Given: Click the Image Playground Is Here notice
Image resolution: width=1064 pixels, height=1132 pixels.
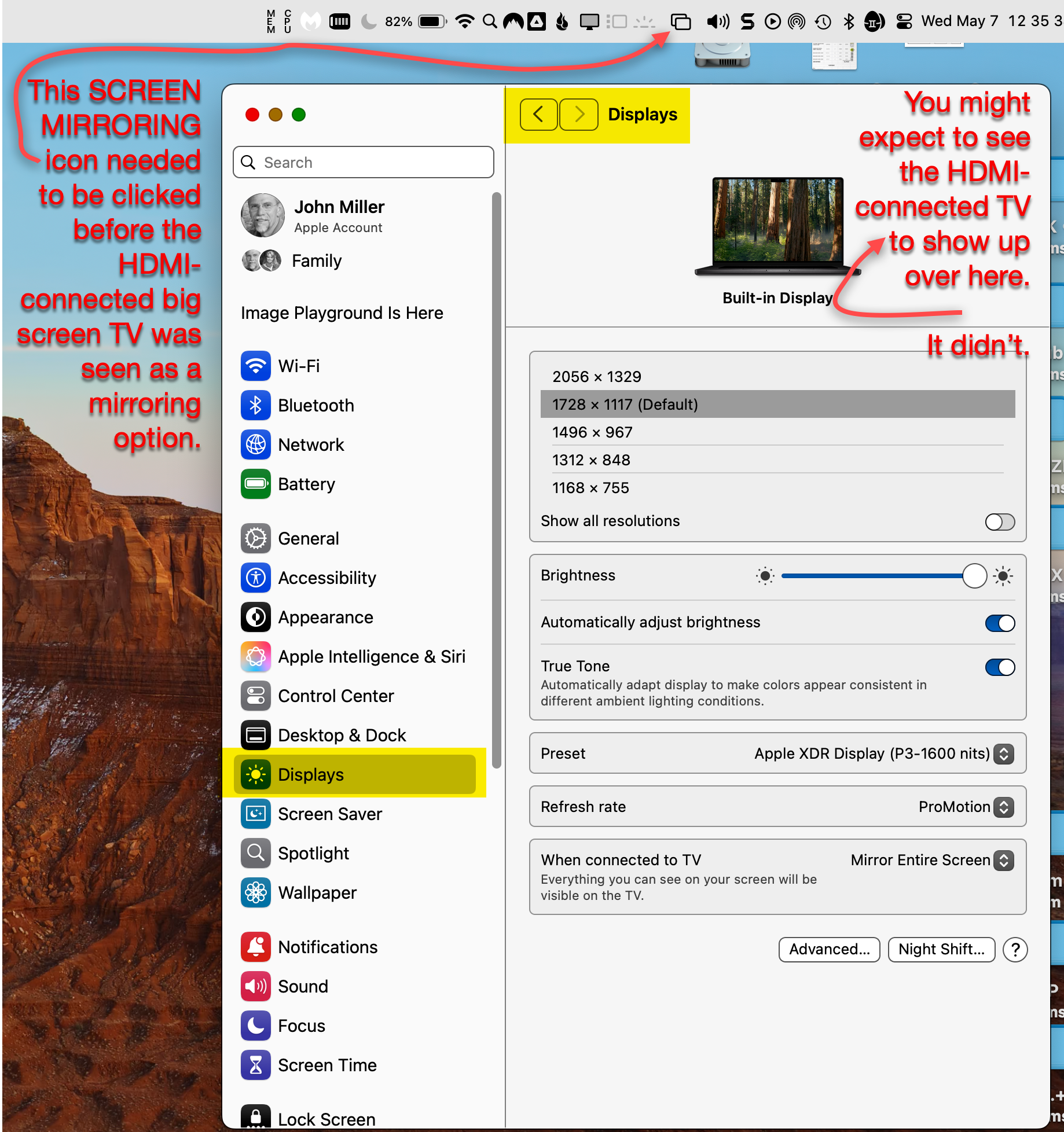Looking at the screenshot, I should [x=342, y=313].
